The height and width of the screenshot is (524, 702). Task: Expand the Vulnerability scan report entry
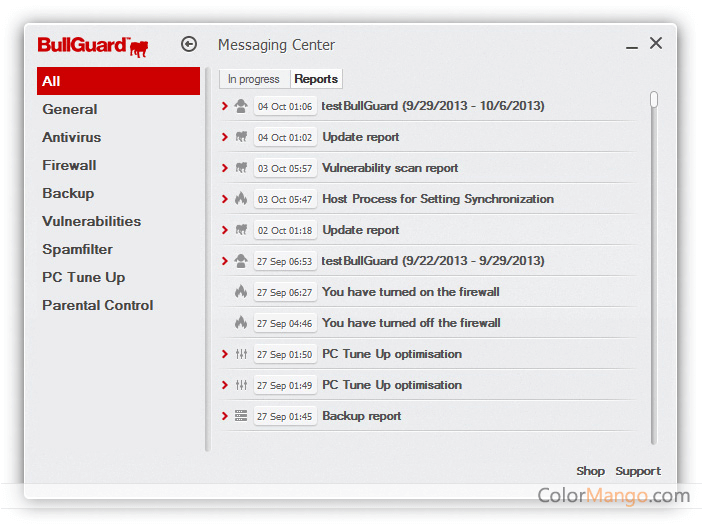pyautogui.click(x=225, y=168)
